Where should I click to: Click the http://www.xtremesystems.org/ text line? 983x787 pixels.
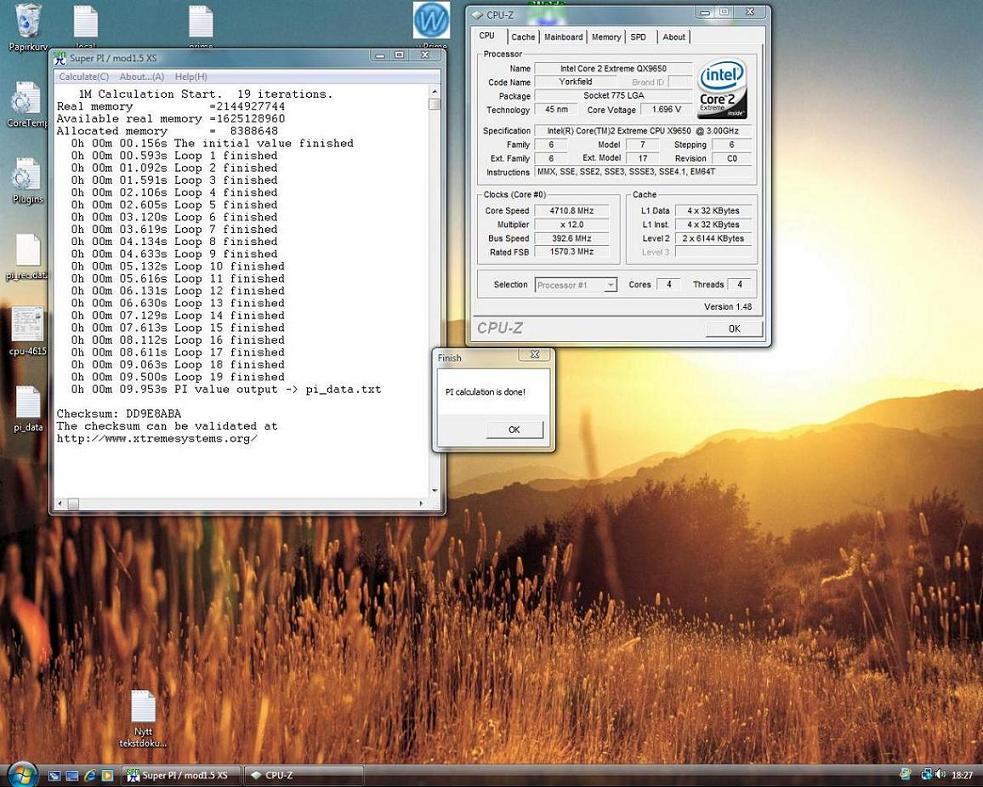[x=157, y=438]
